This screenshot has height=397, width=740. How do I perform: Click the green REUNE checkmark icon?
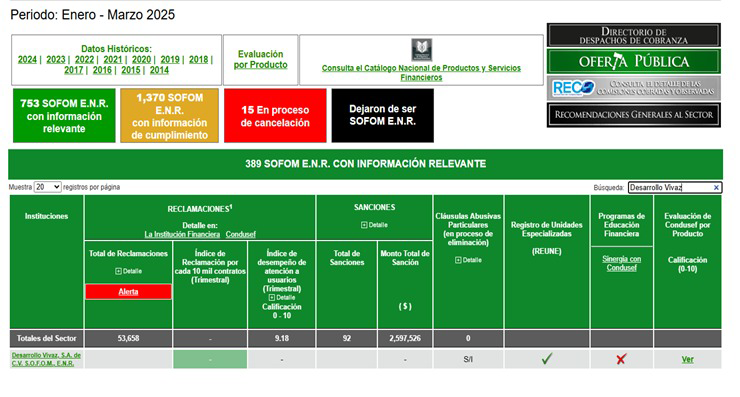pos(547,359)
